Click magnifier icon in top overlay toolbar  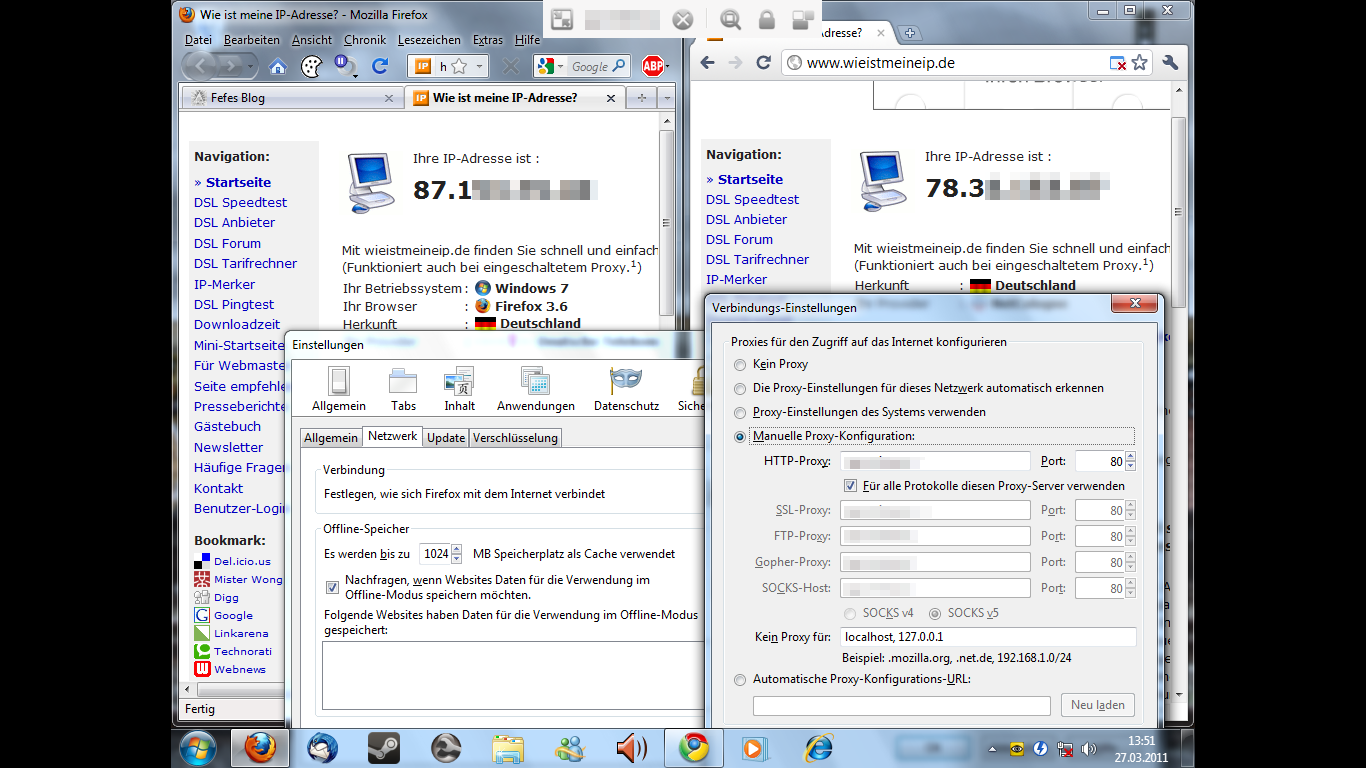tap(730, 19)
